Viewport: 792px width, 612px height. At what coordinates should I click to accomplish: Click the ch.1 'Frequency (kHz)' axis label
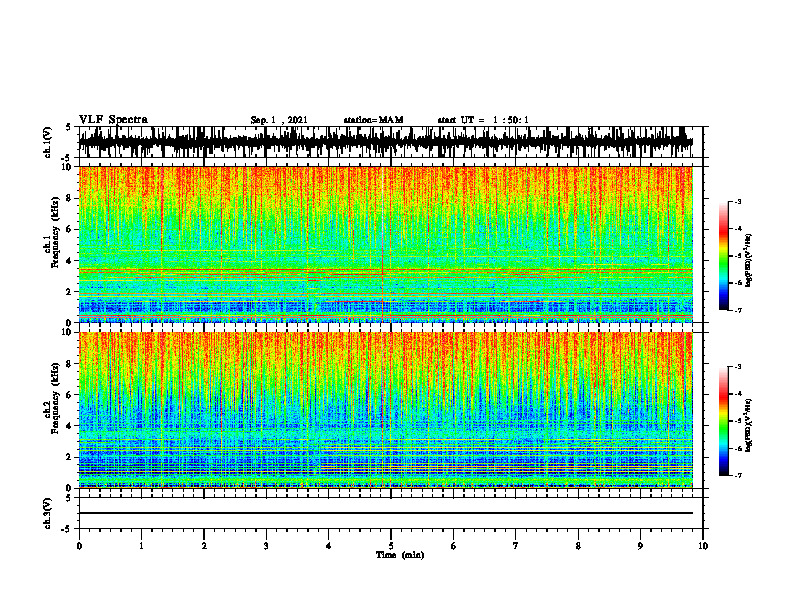coord(56,233)
